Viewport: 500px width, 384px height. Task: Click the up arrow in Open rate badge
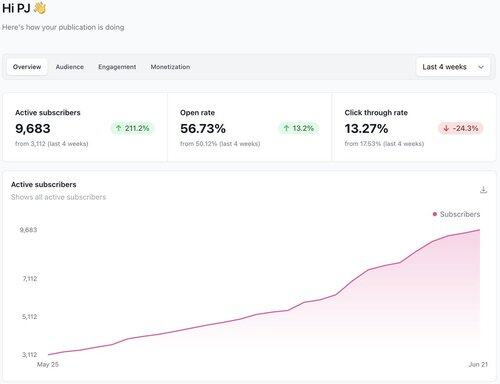[x=286, y=128]
